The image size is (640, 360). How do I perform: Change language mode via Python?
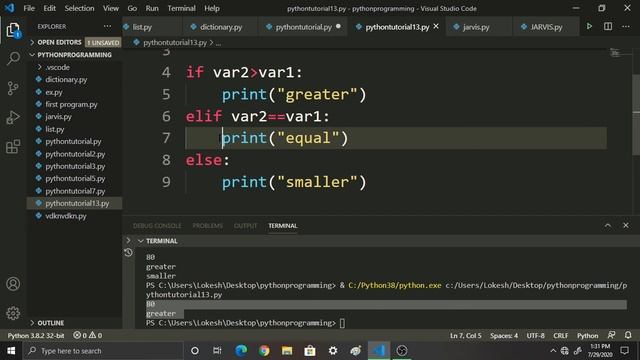(587, 336)
